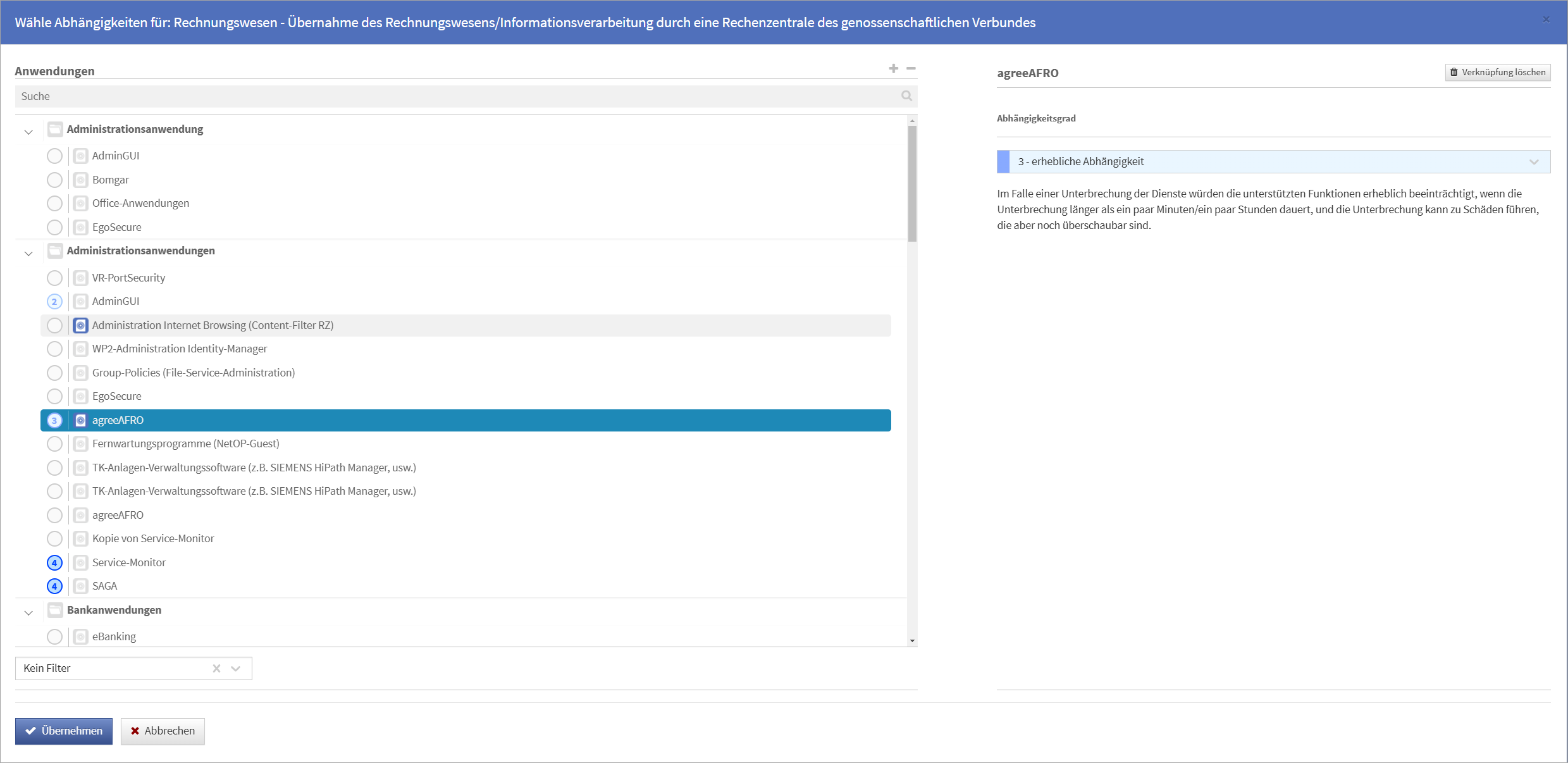Screen dimensions: 1568x763
Task: Click the Übernehmen button
Action: pyautogui.click(x=64, y=731)
